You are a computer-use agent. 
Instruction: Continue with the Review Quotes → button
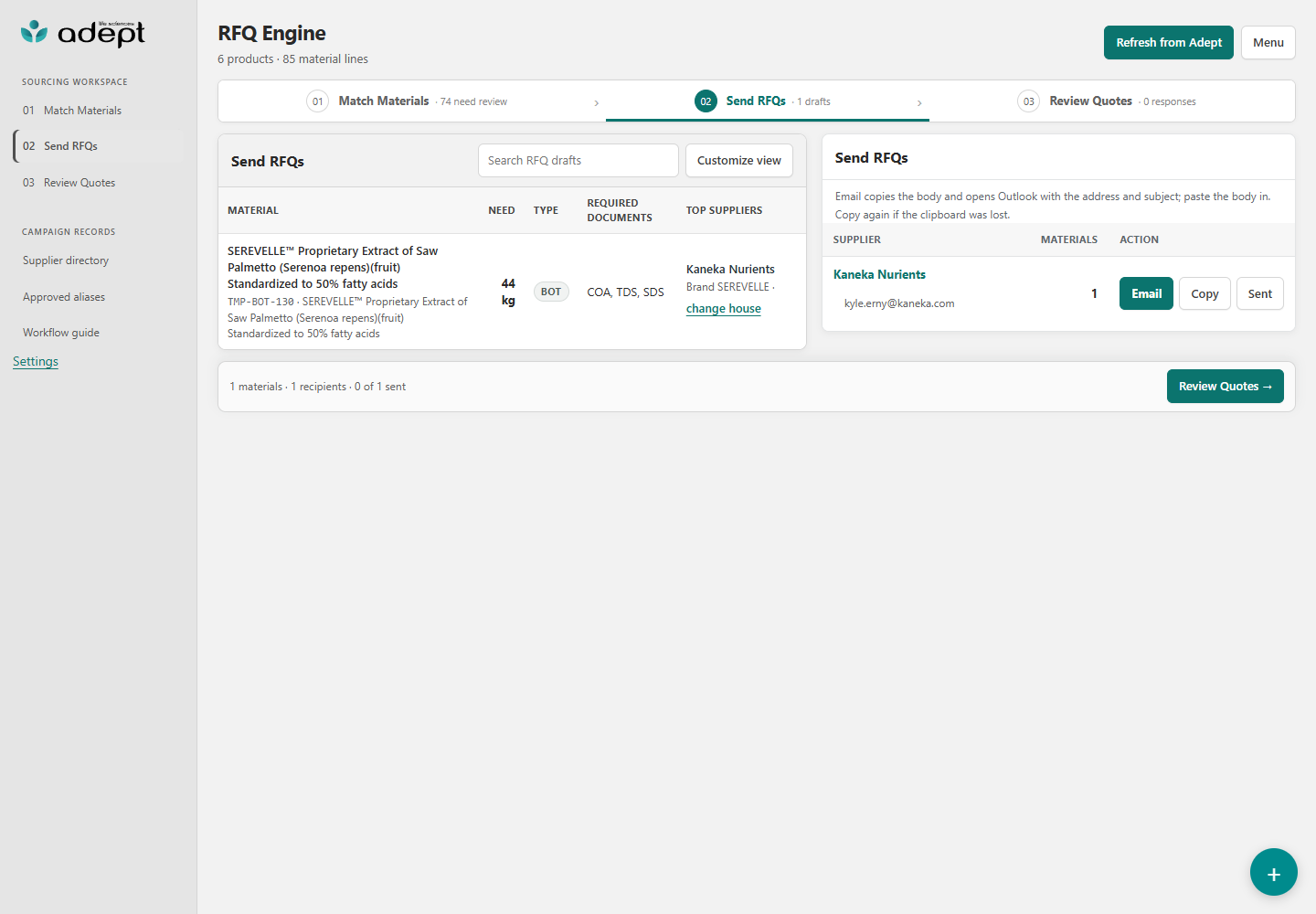pyautogui.click(x=1226, y=387)
